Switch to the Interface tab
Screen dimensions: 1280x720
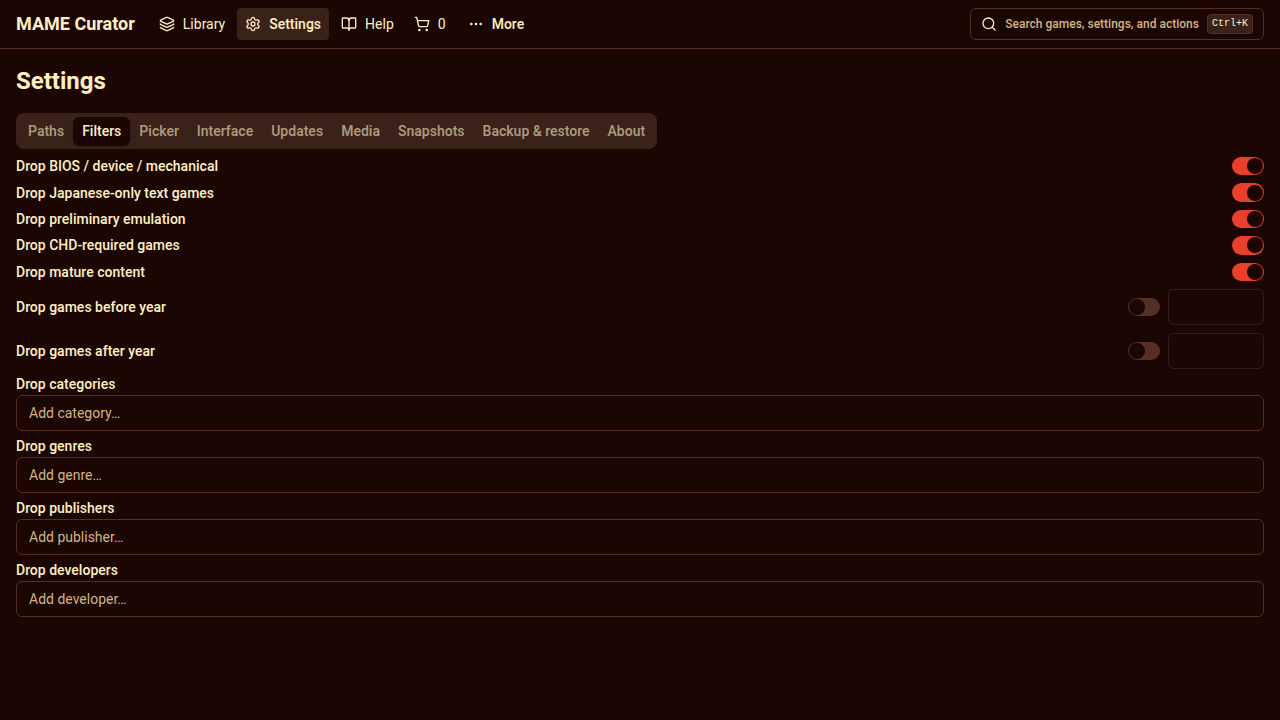point(225,131)
